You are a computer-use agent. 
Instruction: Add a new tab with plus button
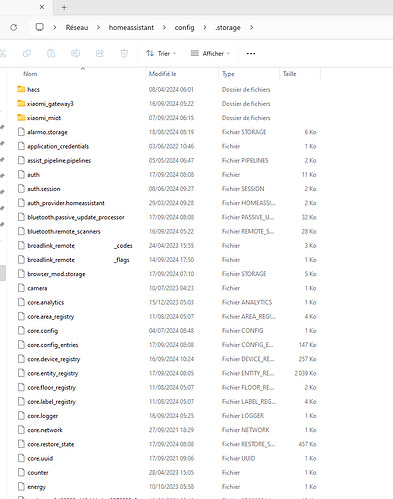[x=64, y=7]
